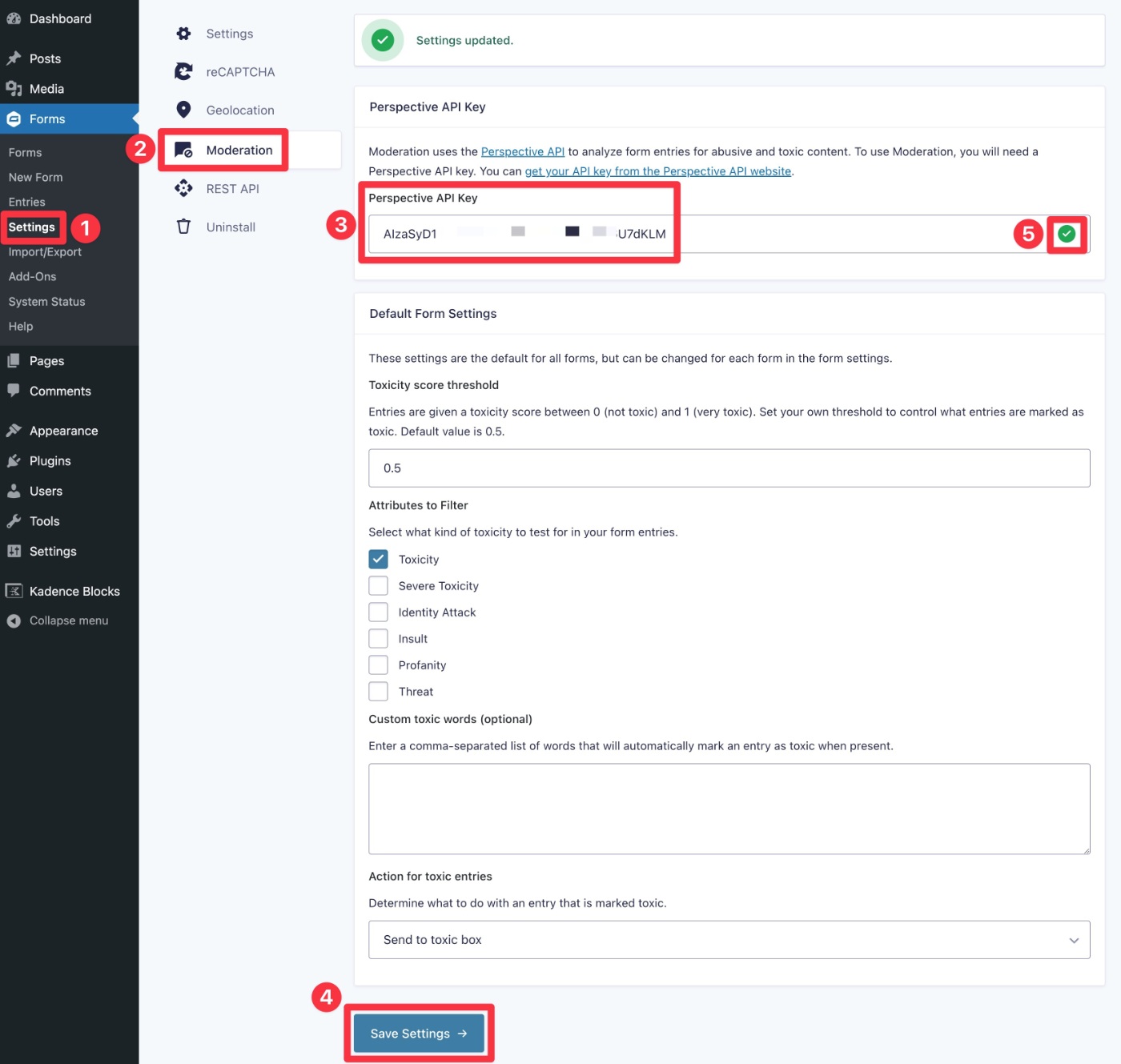Open the REST API settings tab

click(232, 188)
